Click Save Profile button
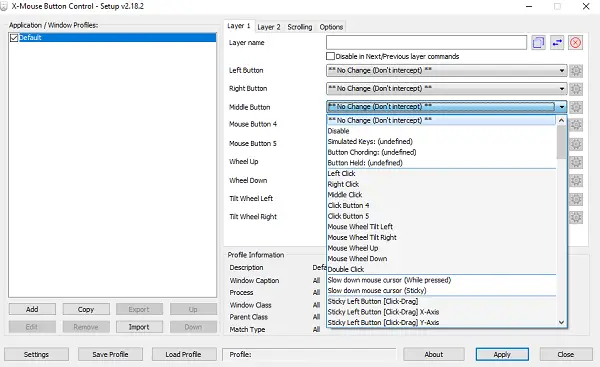The image size is (600, 367). point(110,354)
